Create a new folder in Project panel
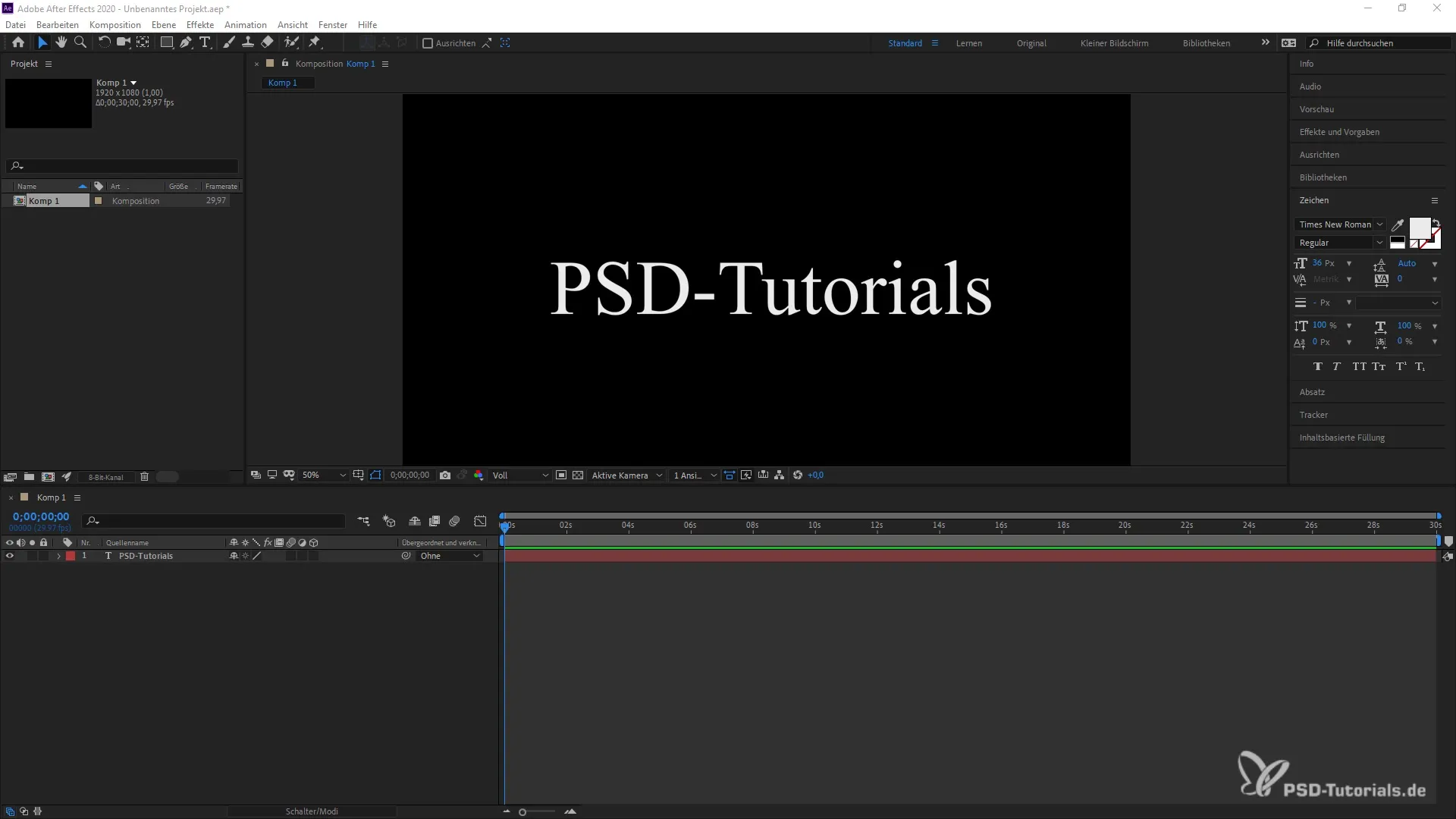The height and width of the screenshot is (819, 1456). point(29,477)
